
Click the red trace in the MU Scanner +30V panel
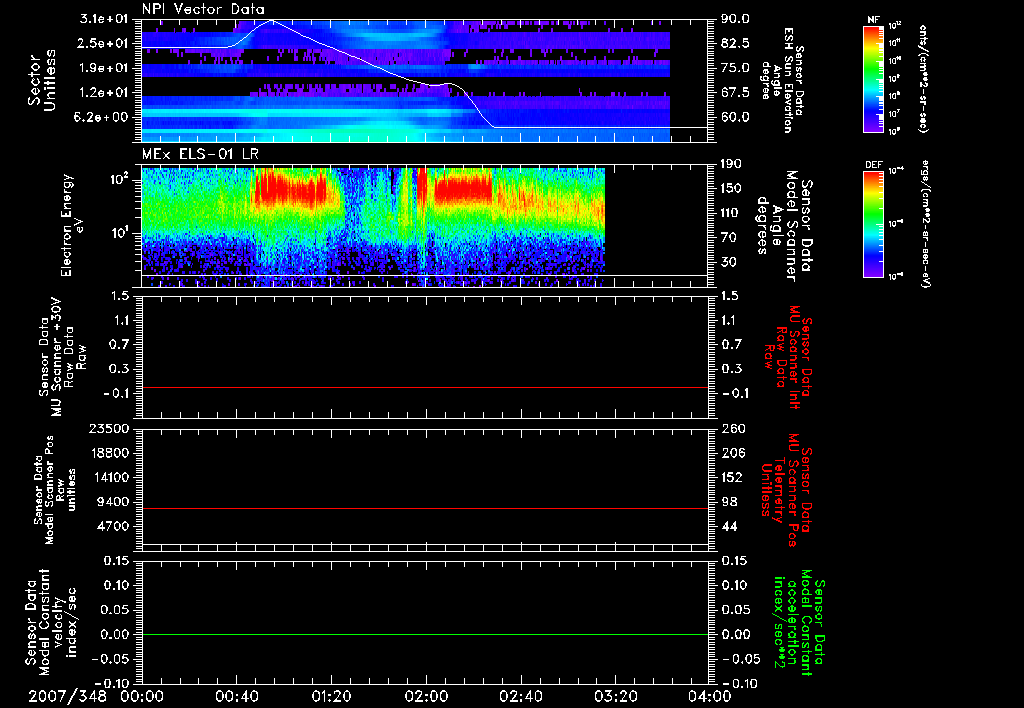(x=425, y=387)
